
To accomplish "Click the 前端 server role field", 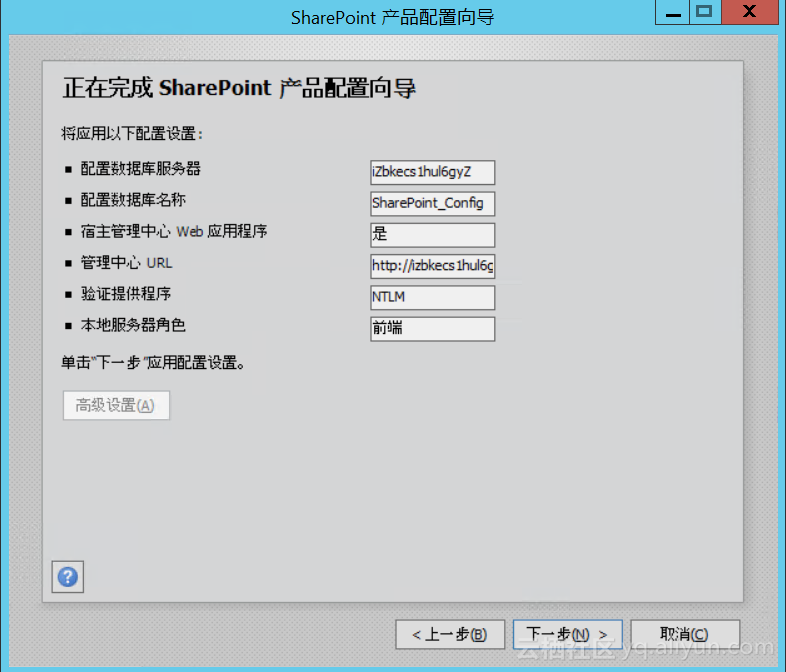I will [x=433, y=329].
